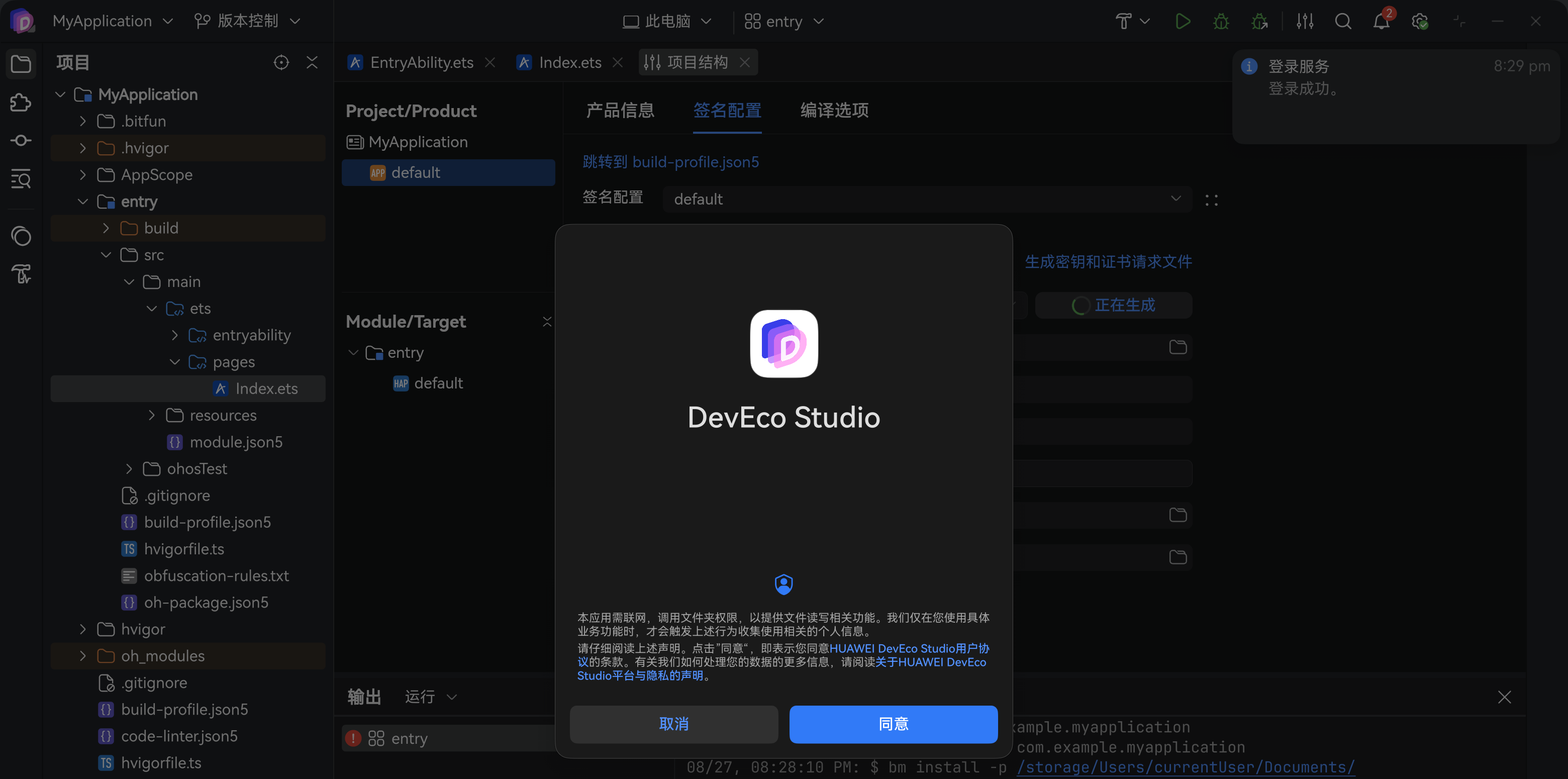Open HUAWEI DevEco Studio用户协议 link
1568x779 pixels.
(910, 649)
